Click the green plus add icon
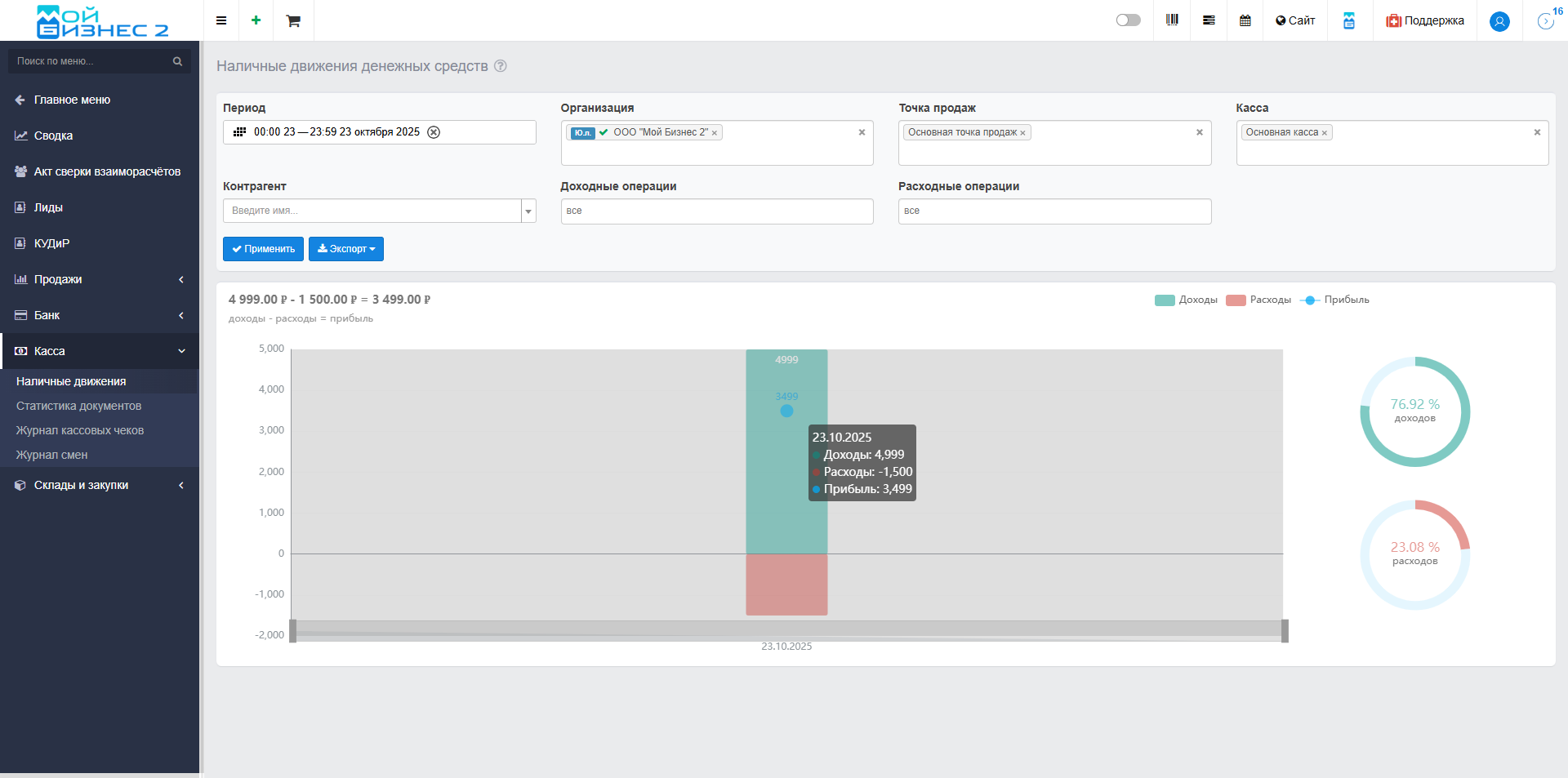 tap(256, 20)
